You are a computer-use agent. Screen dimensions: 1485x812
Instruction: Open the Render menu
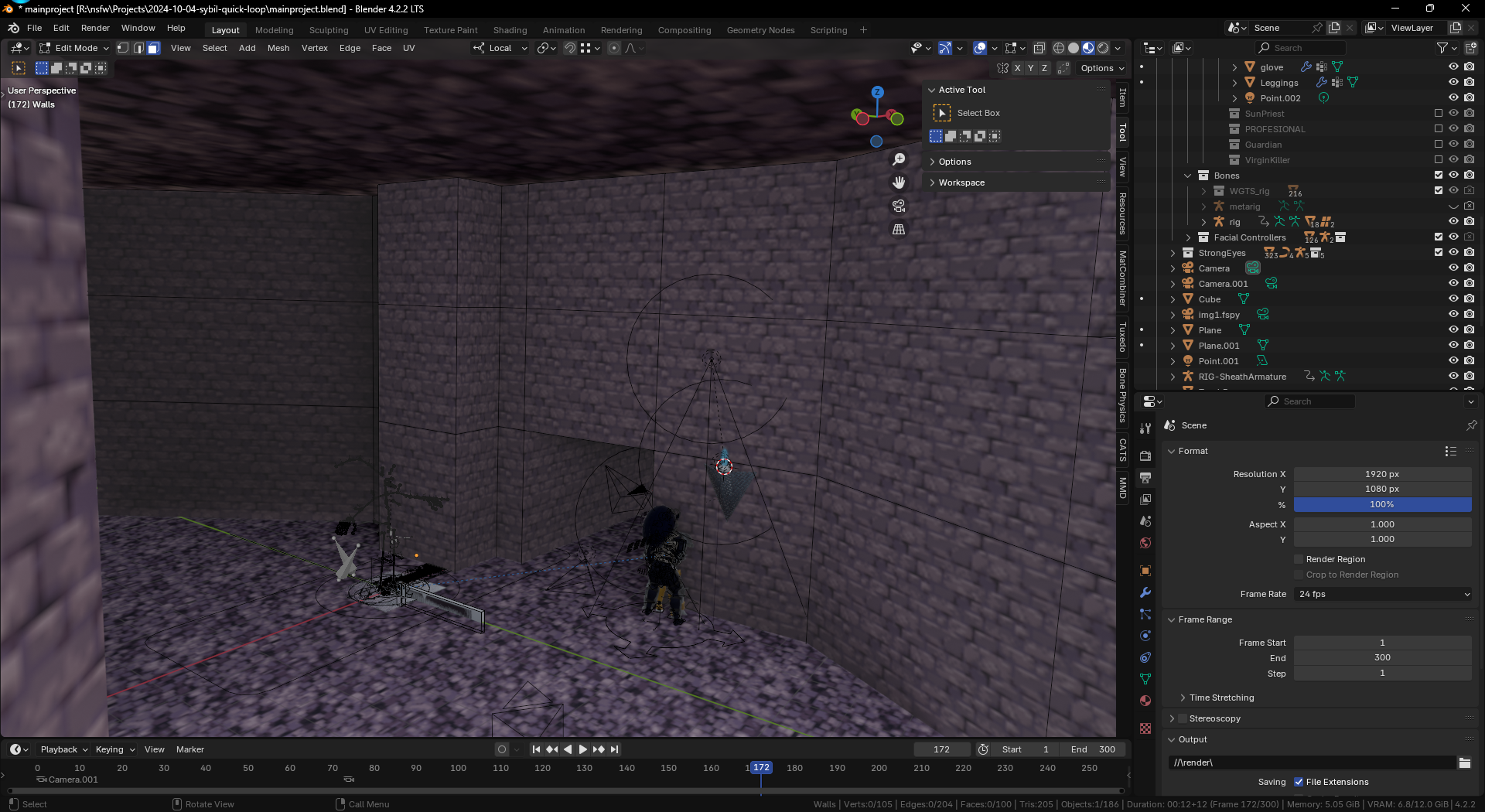(95, 28)
